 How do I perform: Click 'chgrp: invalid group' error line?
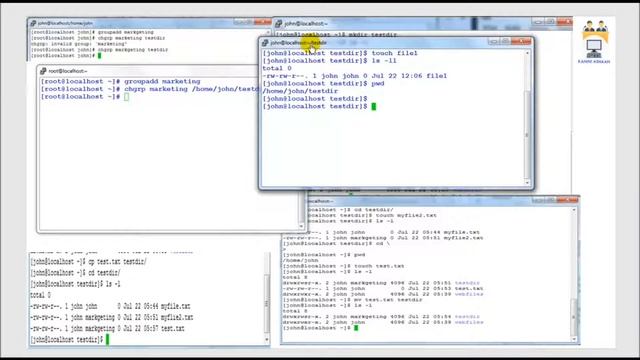click(x=79, y=44)
